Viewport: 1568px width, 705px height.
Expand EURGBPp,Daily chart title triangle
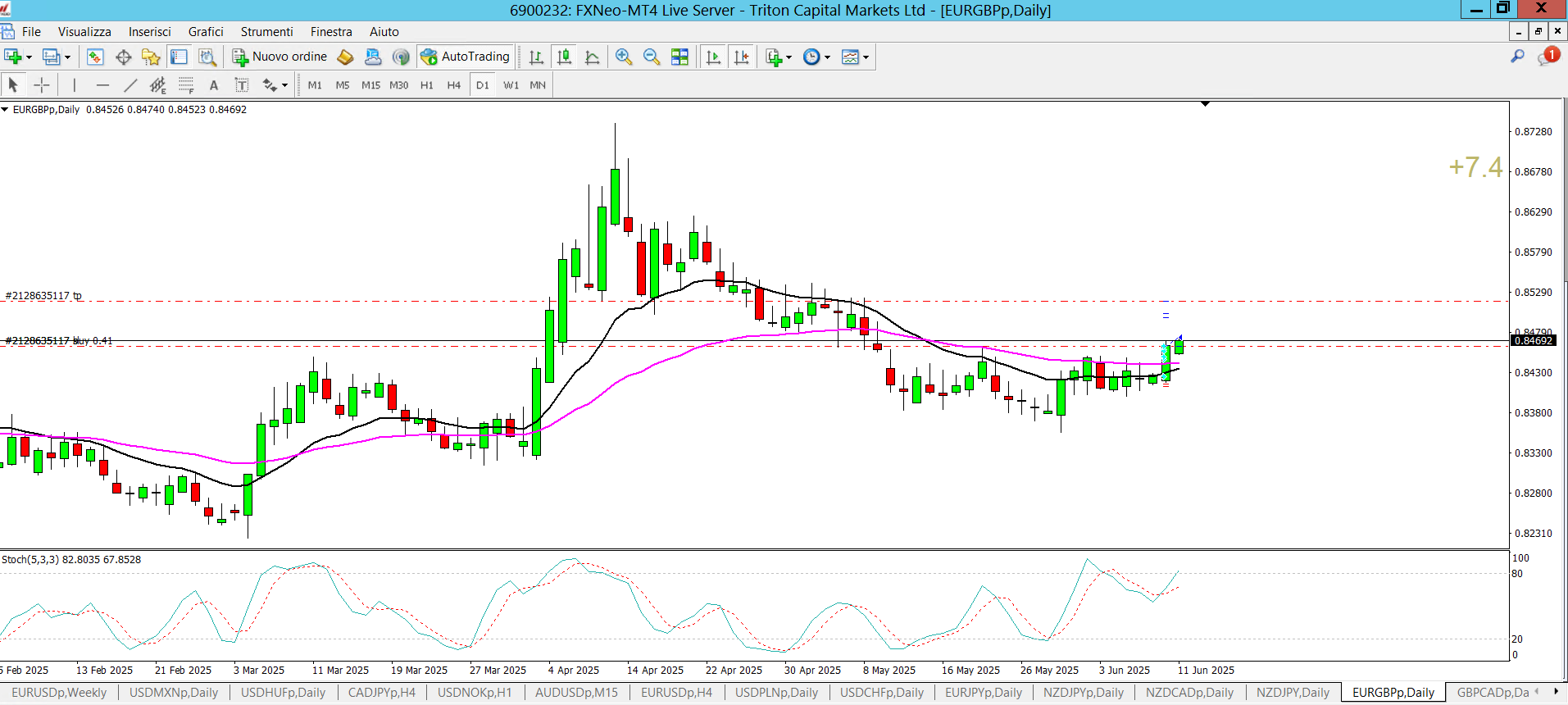point(5,109)
